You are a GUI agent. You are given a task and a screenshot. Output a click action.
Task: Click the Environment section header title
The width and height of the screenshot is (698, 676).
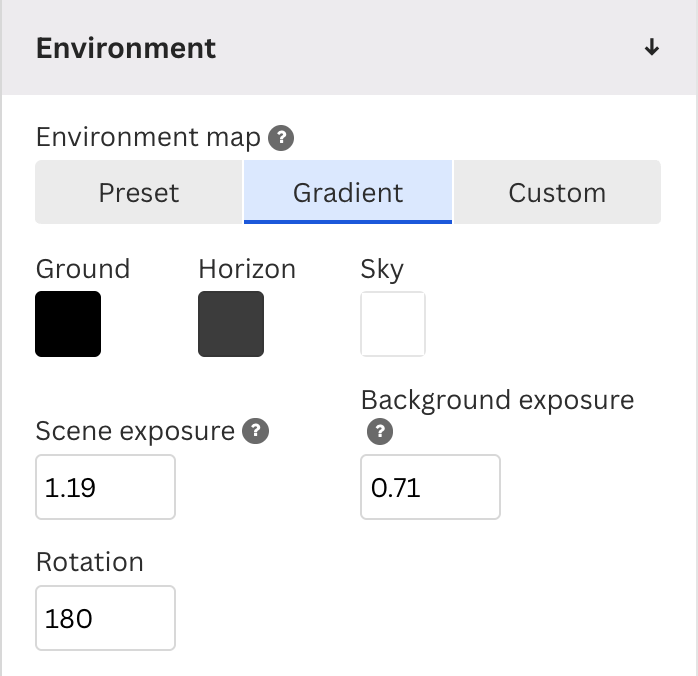(x=126, y=48)
